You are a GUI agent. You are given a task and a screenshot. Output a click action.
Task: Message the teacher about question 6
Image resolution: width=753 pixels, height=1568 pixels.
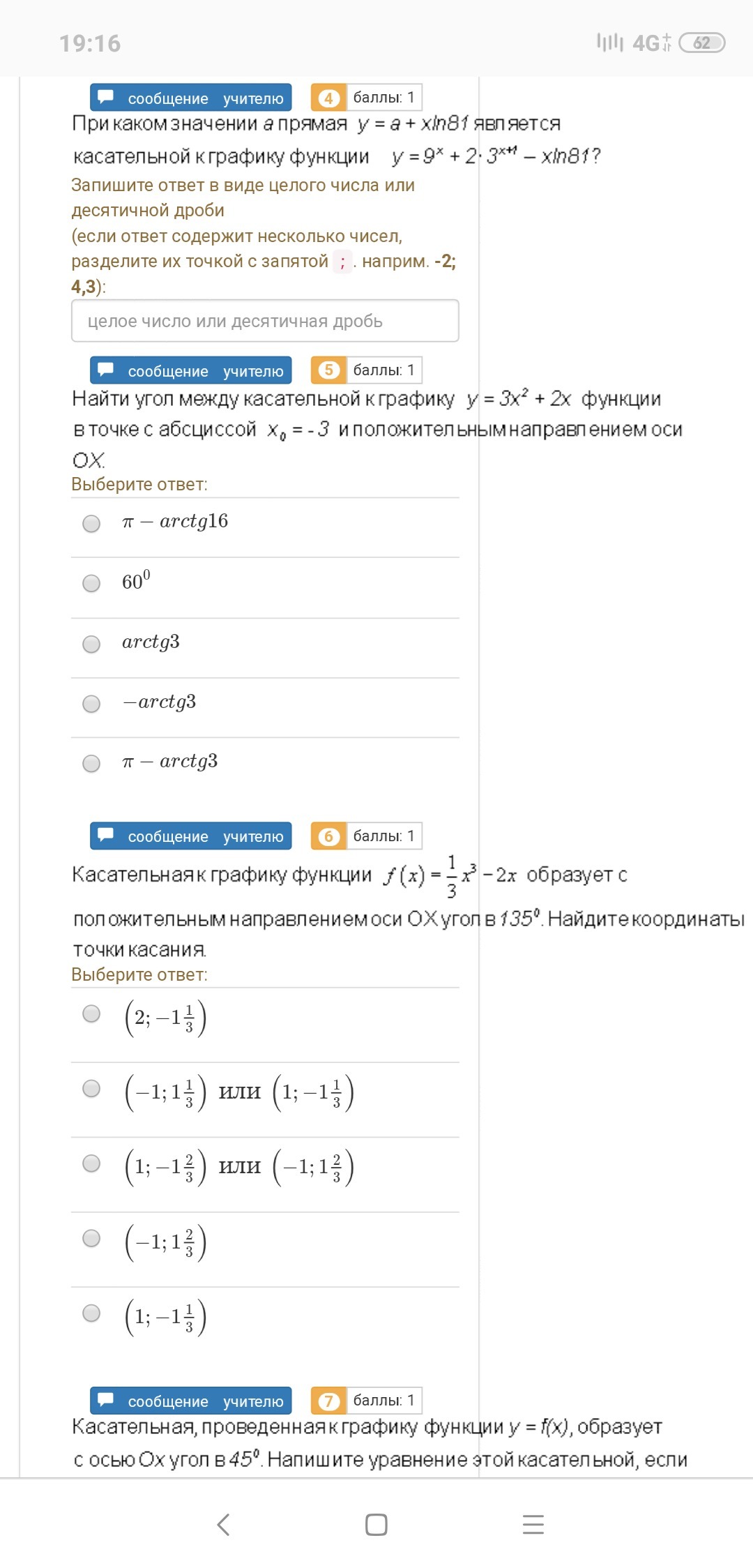coord(190,836)
